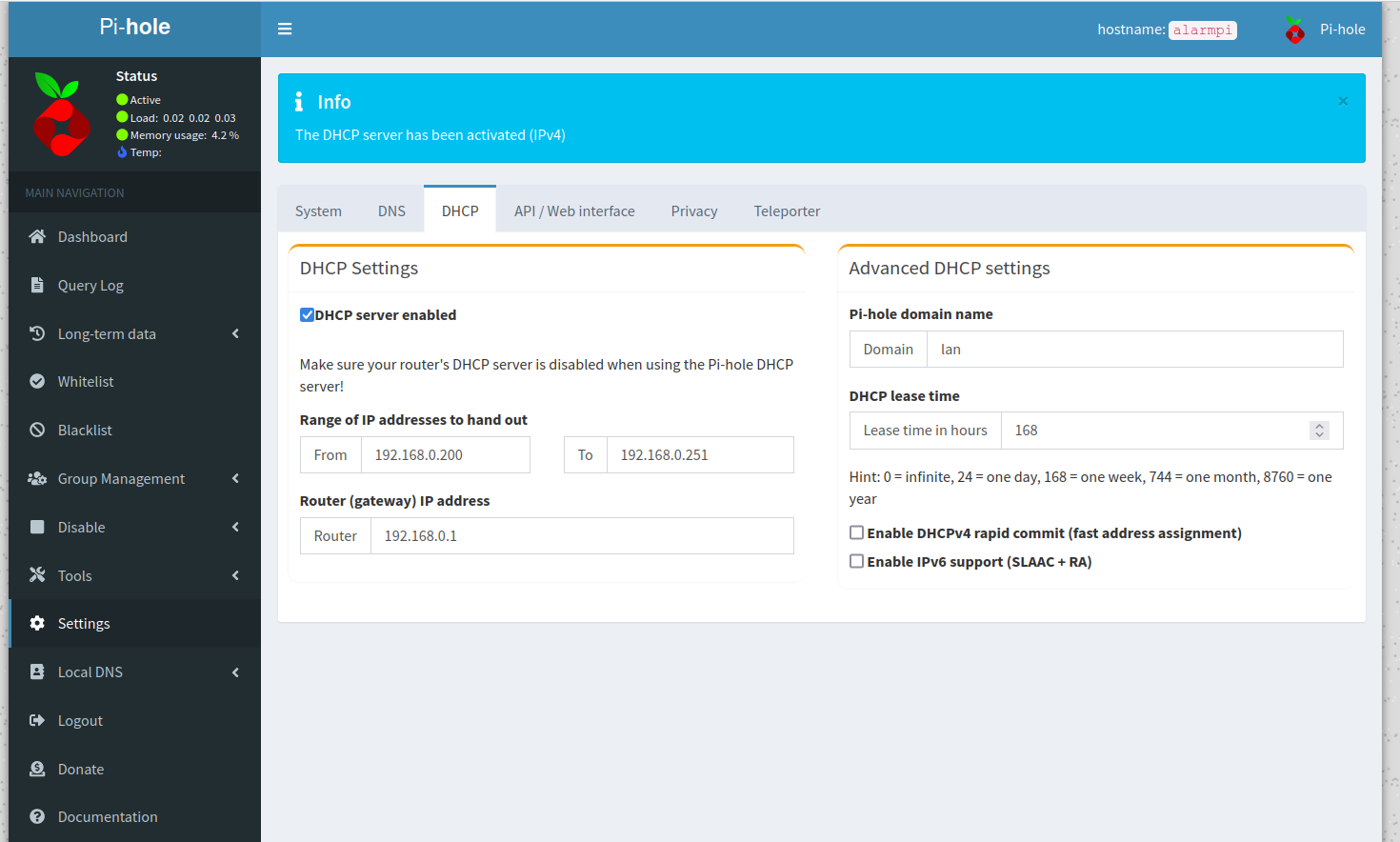
Task: Click the Settings gear icon
Action: click(37, 623)
